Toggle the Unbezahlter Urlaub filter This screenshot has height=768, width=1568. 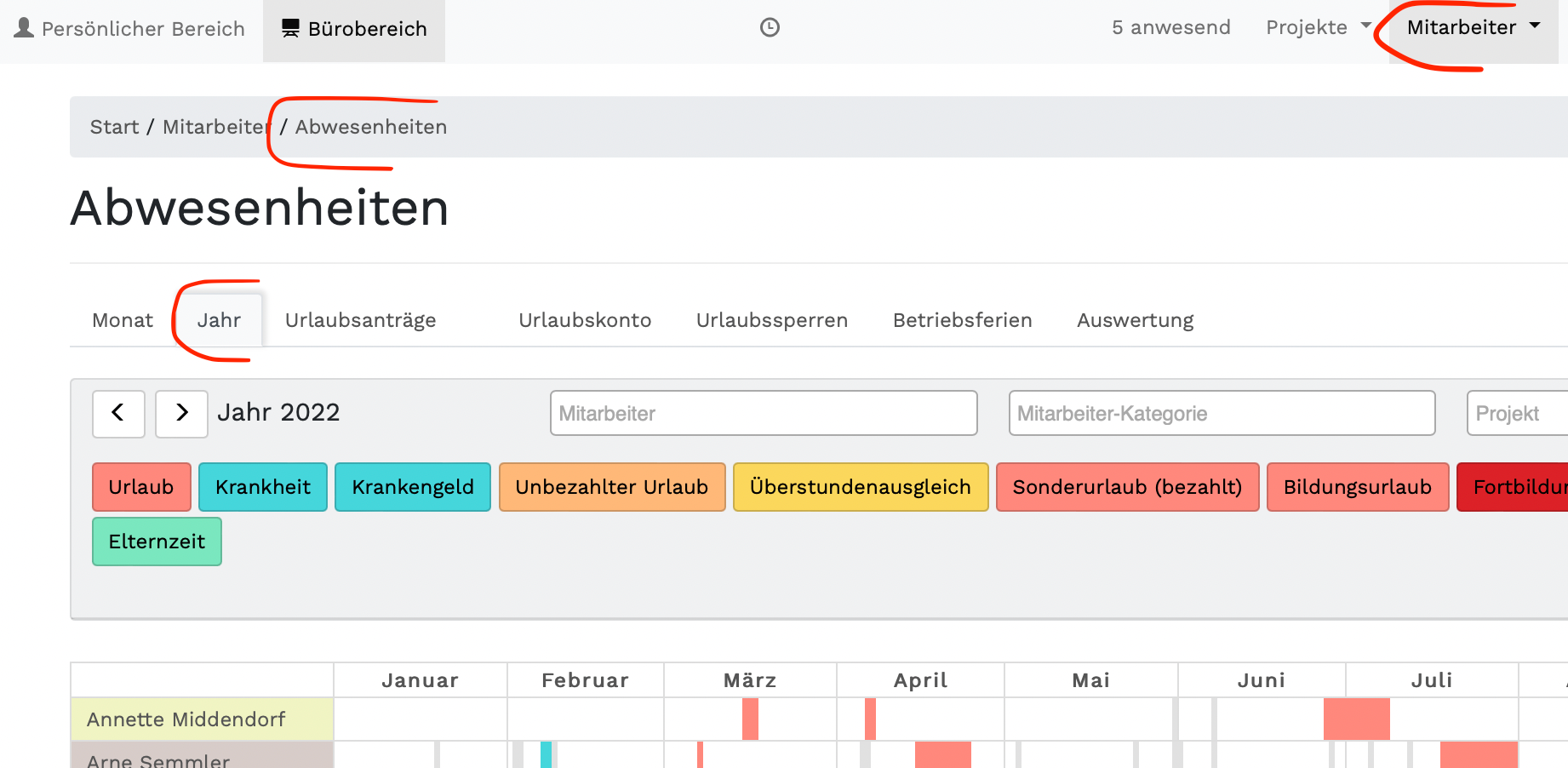coord(612,487)
